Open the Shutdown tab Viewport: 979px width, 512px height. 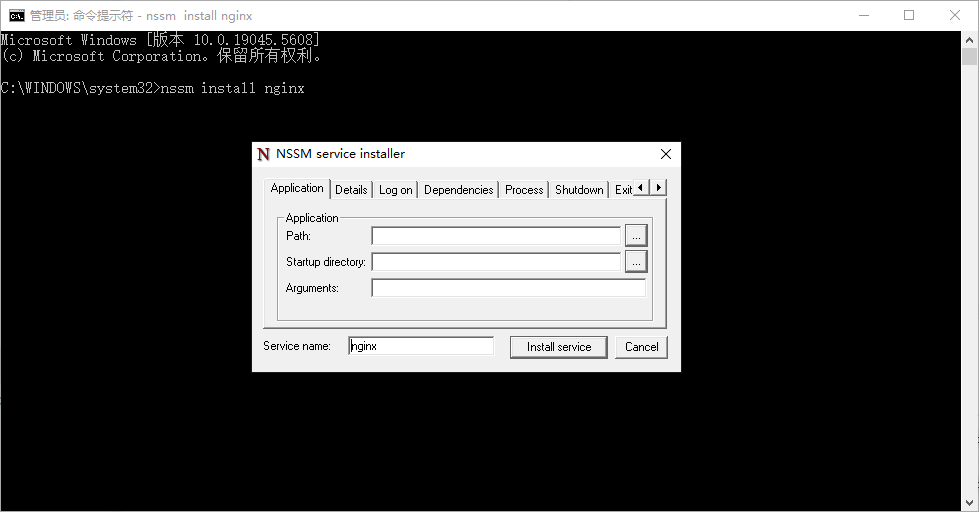(x=579, y=190)
